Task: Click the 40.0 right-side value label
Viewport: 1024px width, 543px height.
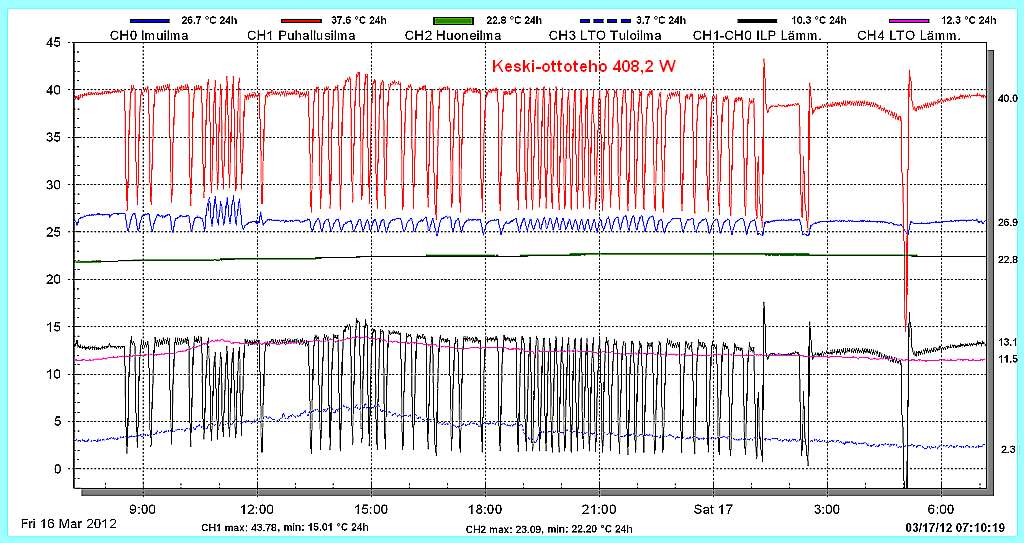Action: click(1007, 98)
